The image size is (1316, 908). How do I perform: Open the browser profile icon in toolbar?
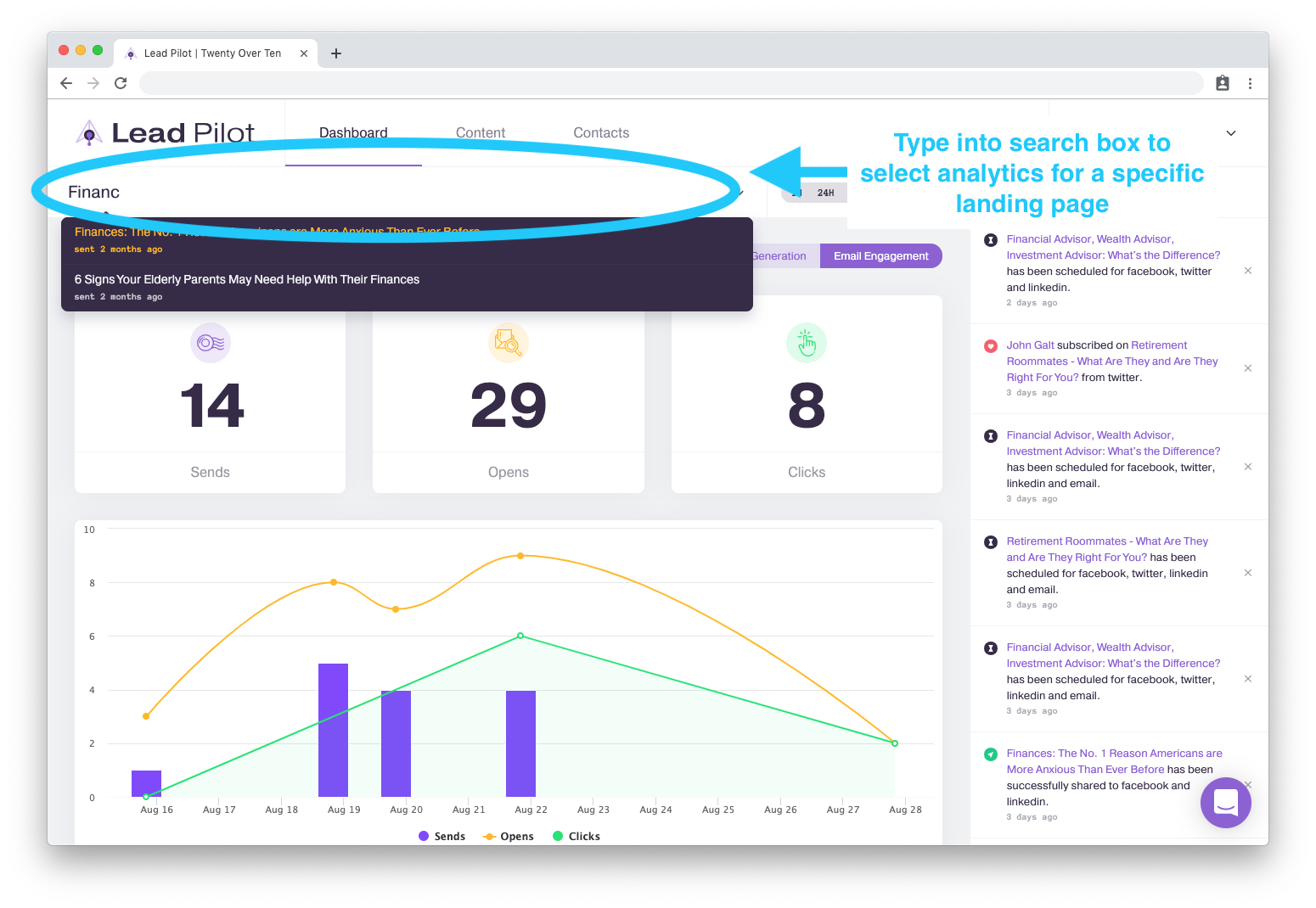[1223, 83]
